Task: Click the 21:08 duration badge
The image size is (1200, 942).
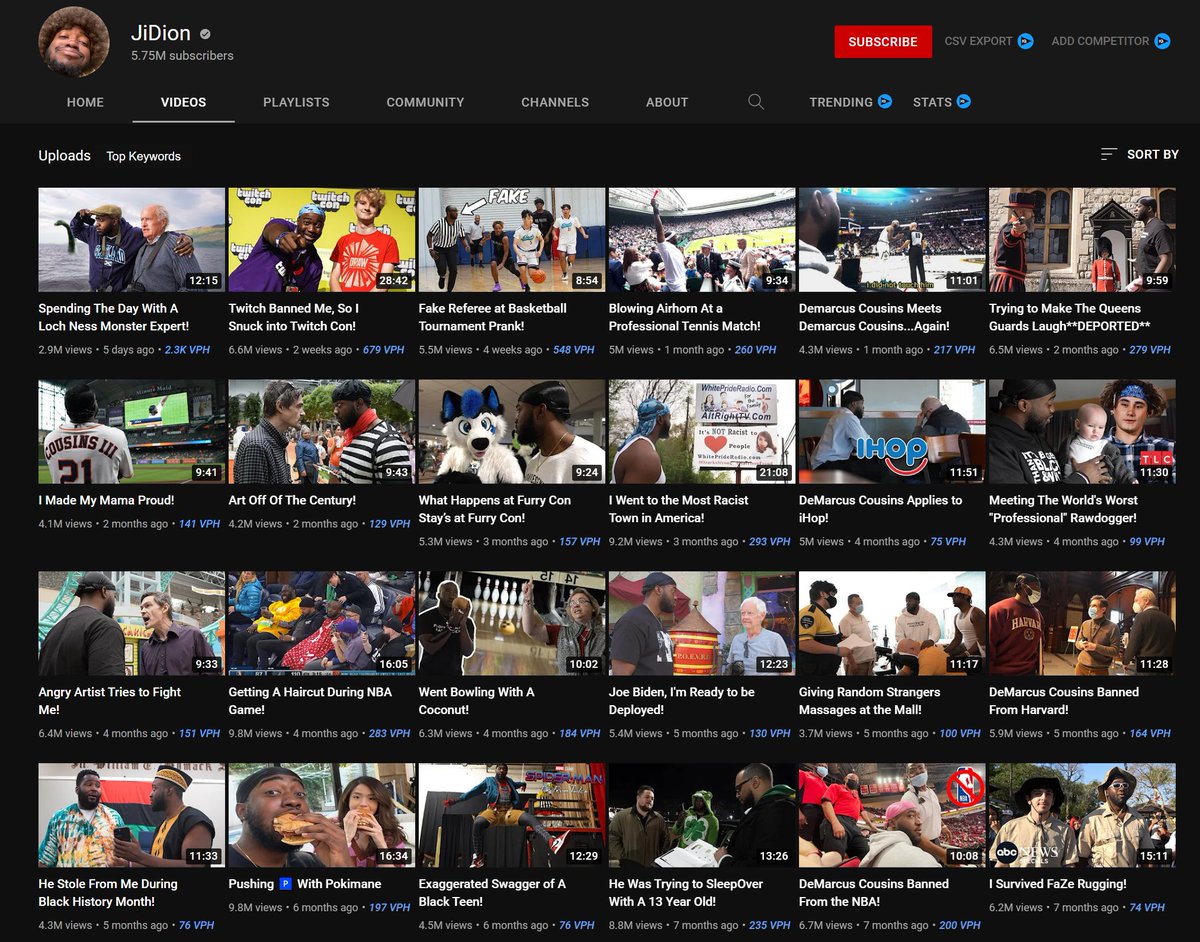Action: click(x=774, y=472)
